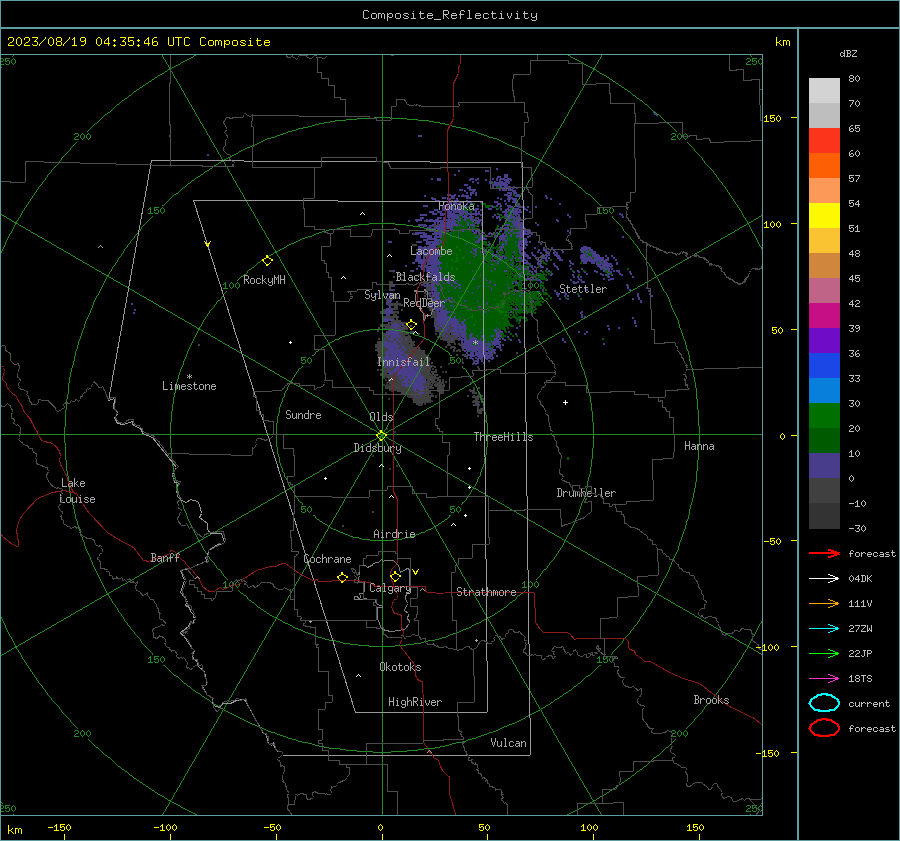The height and width of the screenshot is (841, 900).
Task: Click the red forecast arrow in legend
Action: coord(824,553)
